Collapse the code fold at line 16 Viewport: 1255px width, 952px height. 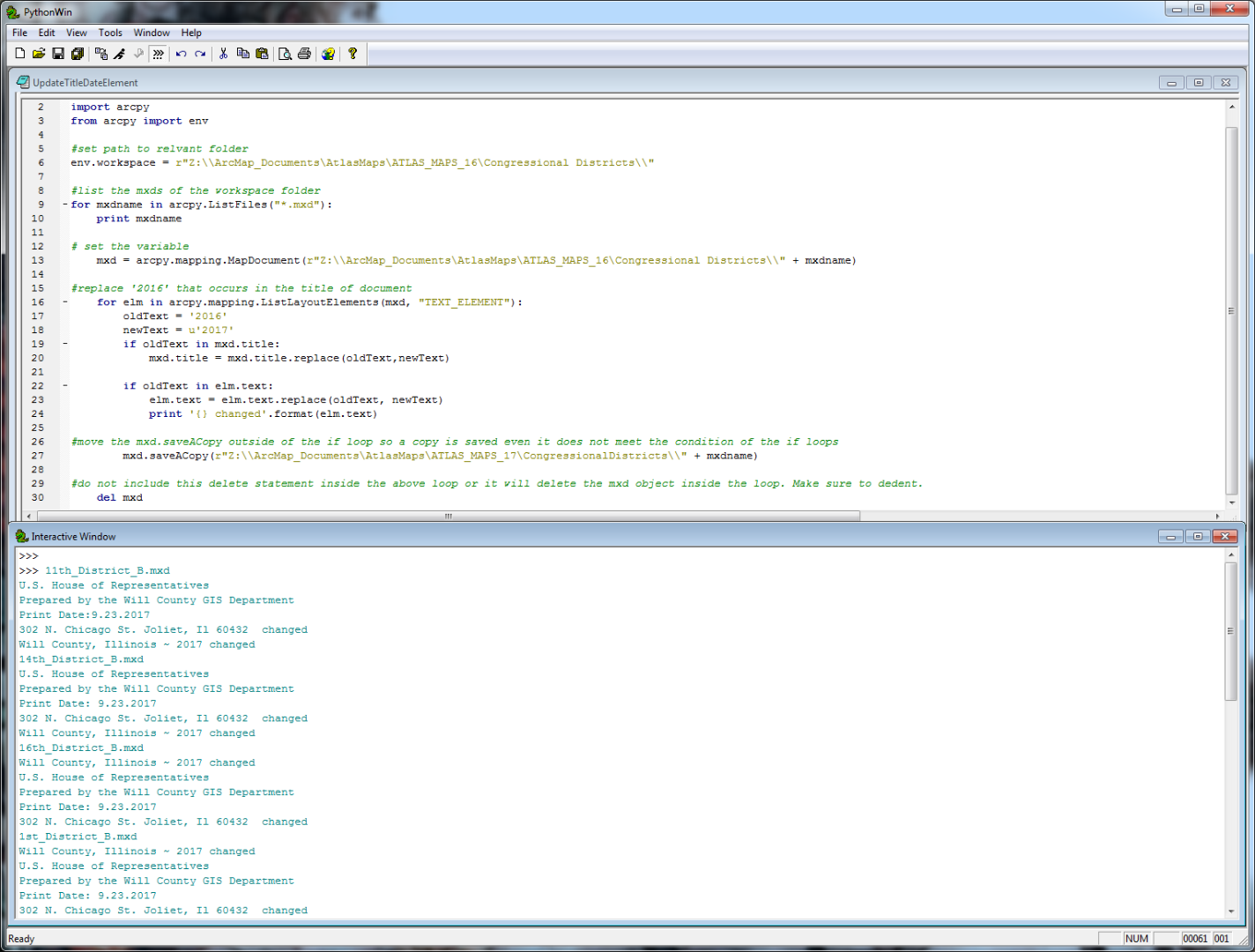click(x=65, y=302)
